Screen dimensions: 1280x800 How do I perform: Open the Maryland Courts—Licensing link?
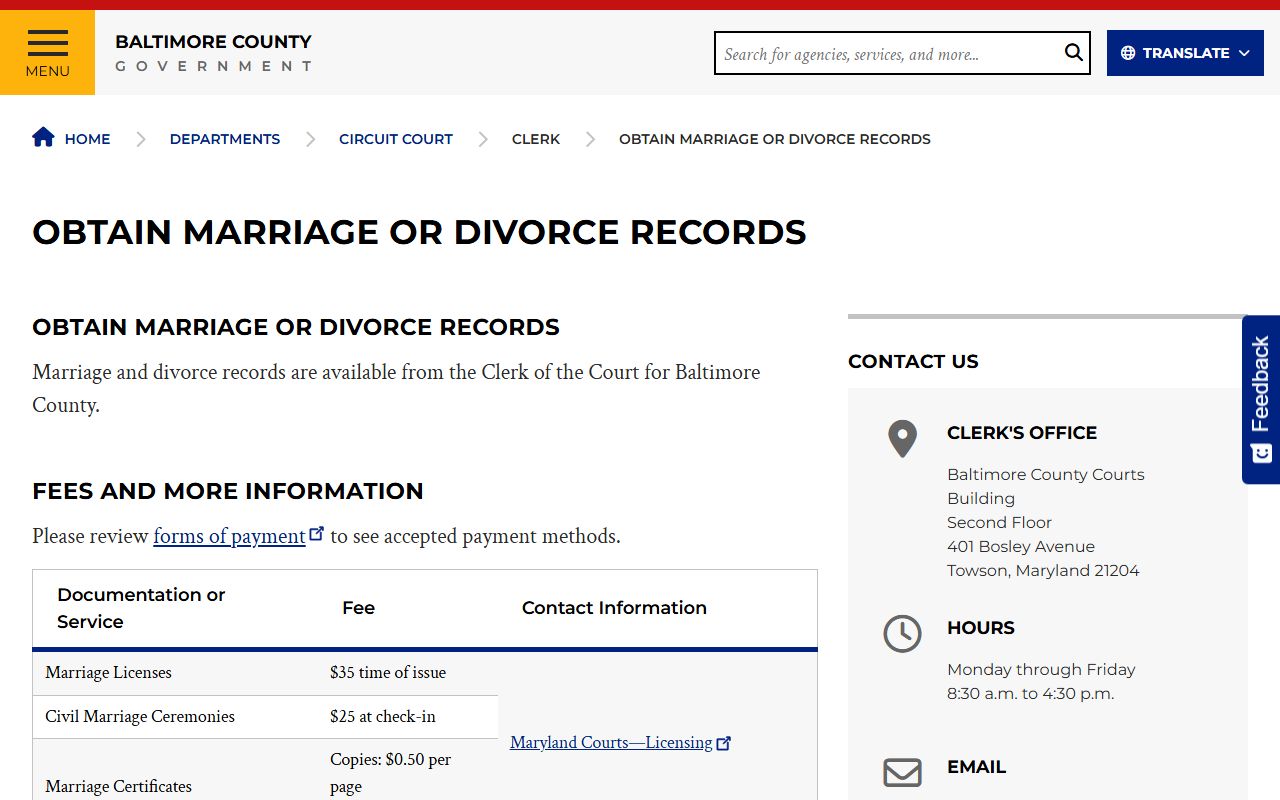pos(611,743)
